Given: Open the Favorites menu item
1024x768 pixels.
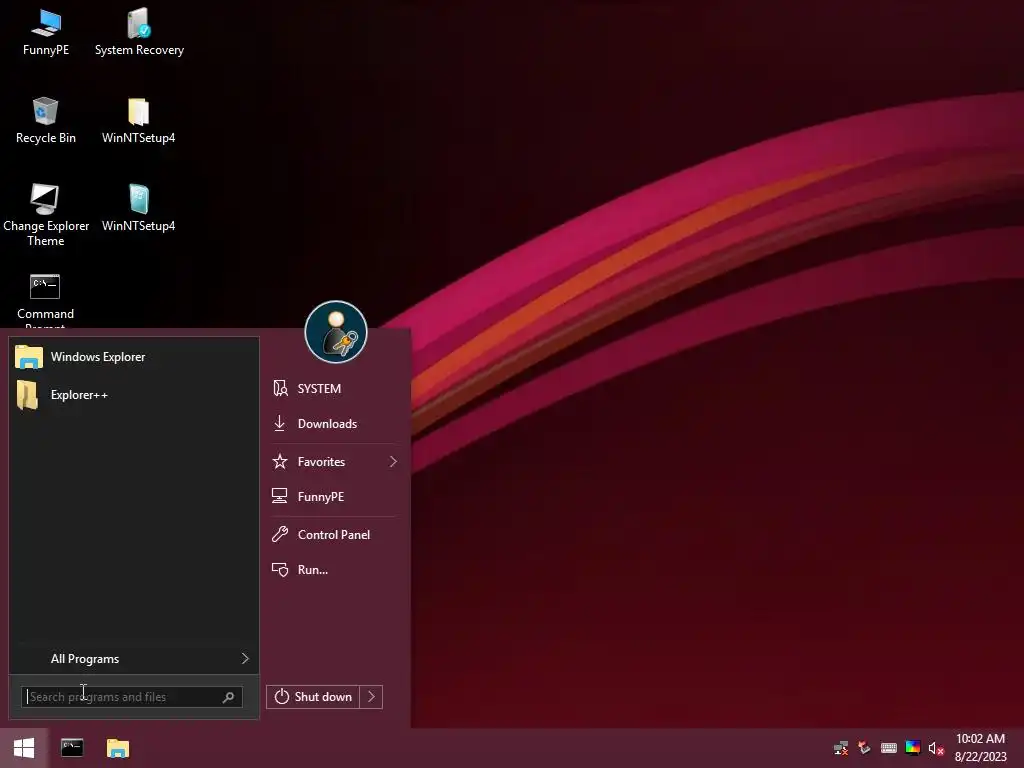Looking at the screenshot, I should tap(333, 462).
